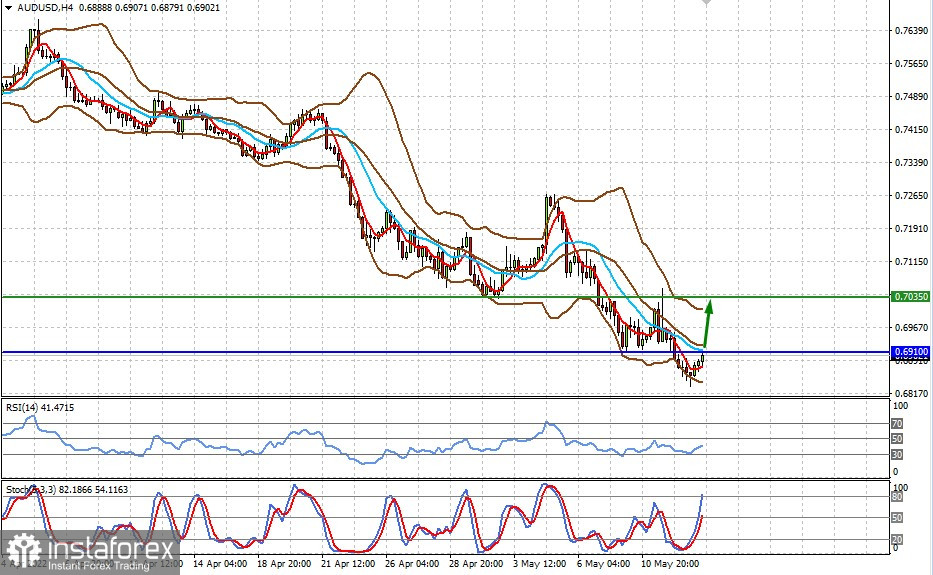The height and width of the screenshot is (575, 933).
Task: Click the 26 Apr 04:00 time label
Action: tap(412, 563)
